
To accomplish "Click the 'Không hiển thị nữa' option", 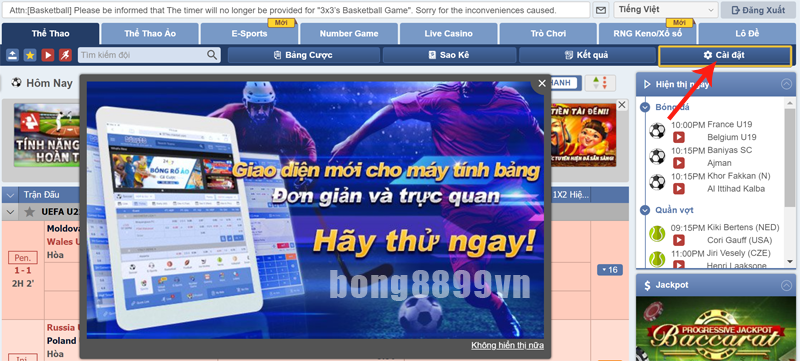I will click(507, 345).
